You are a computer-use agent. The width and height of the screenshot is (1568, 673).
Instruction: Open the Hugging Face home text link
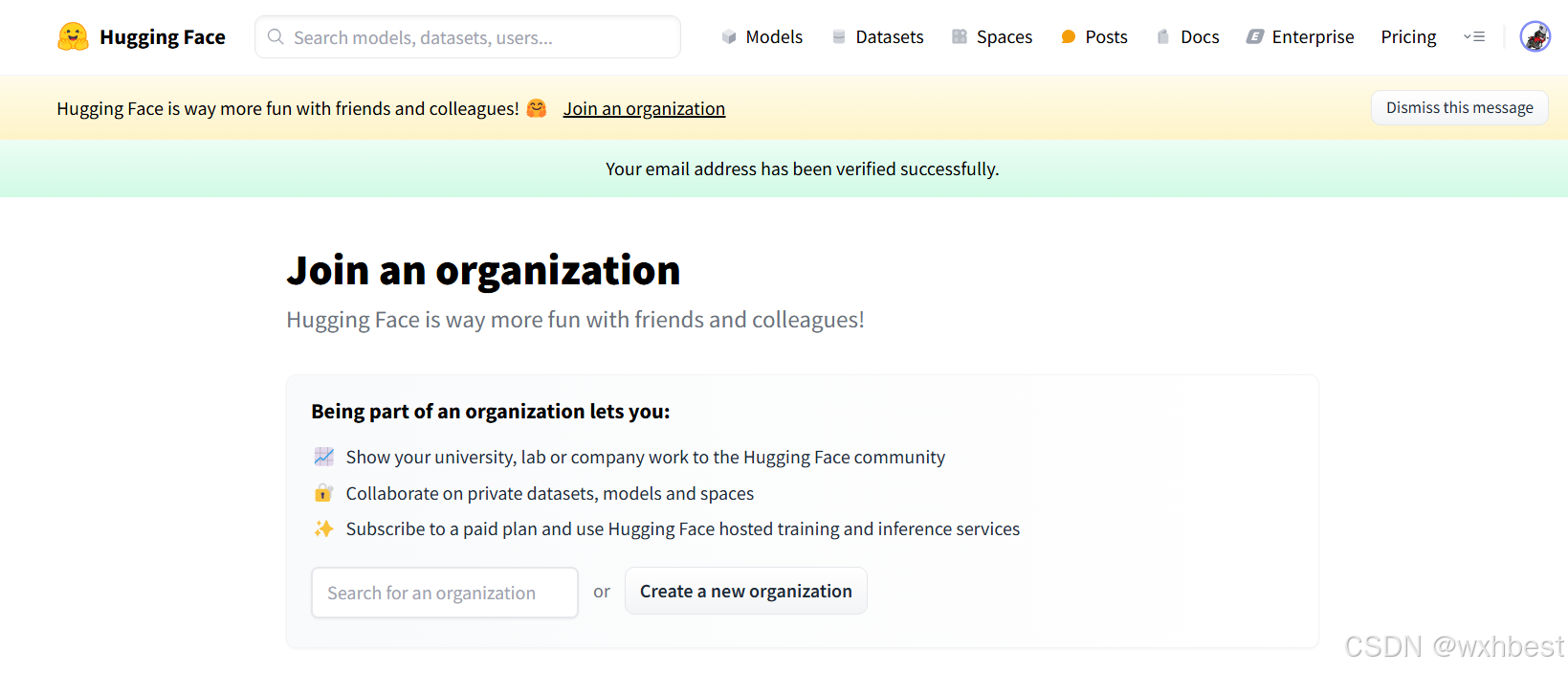tap(163, 37)
